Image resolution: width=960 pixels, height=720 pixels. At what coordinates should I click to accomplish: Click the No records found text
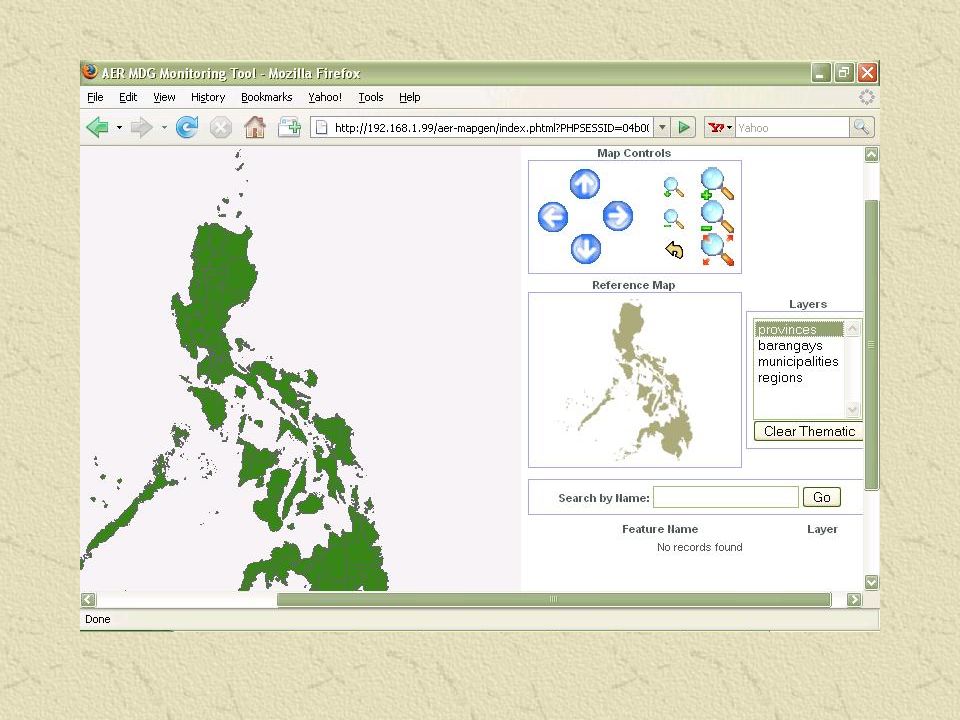[700, 547]
